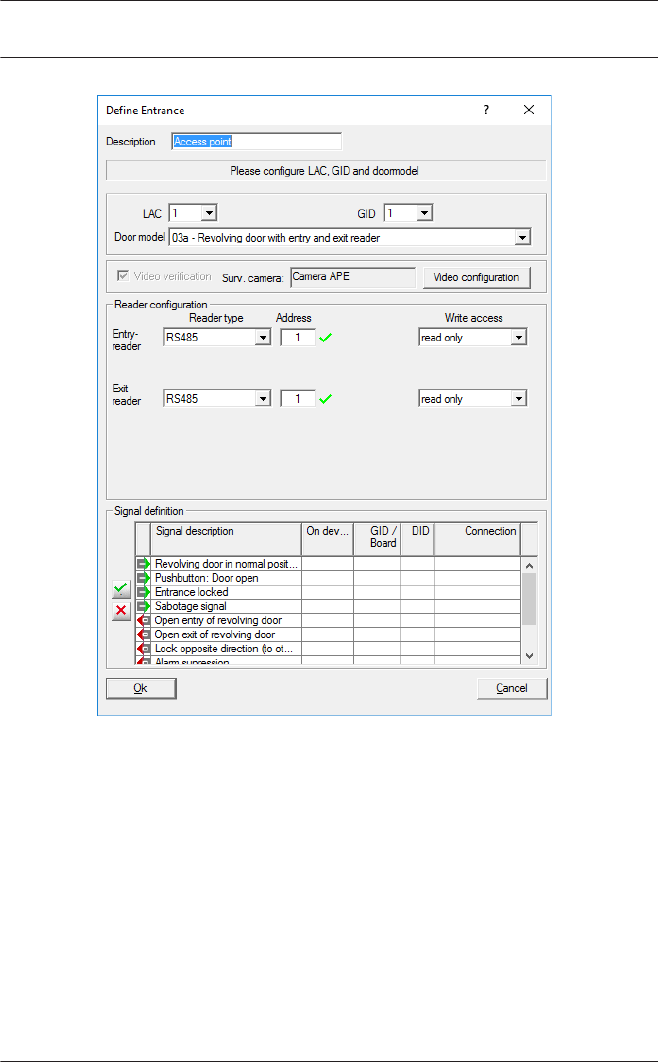The width and height of the screenshot is (658, 1062).
Task: Select the Lock opposite direction signal row
Action: click(328, 649)
